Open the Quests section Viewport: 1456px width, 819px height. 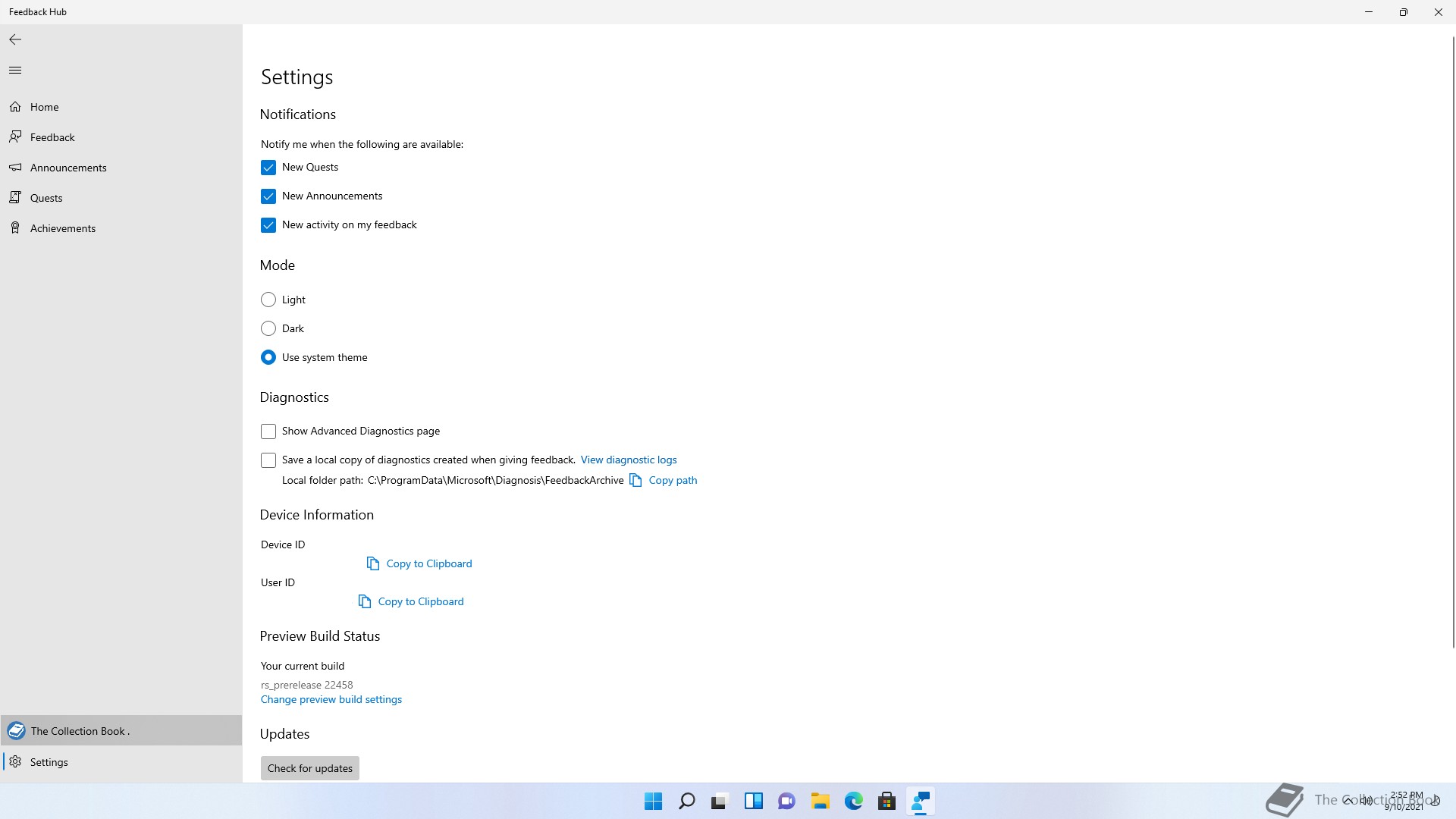[121, 198]
